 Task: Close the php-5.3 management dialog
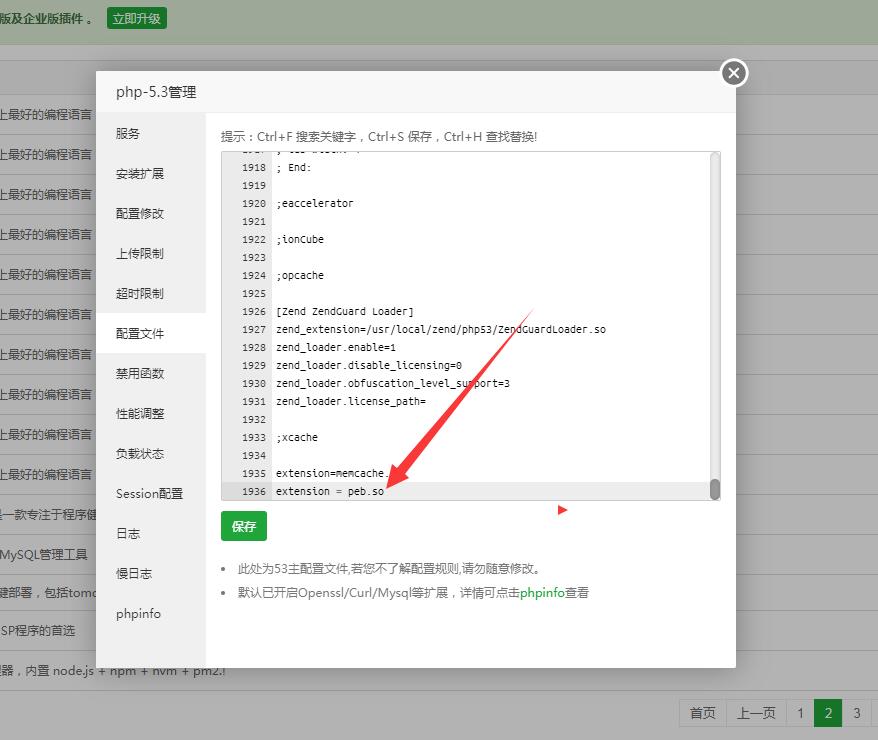tap(734, 73)
